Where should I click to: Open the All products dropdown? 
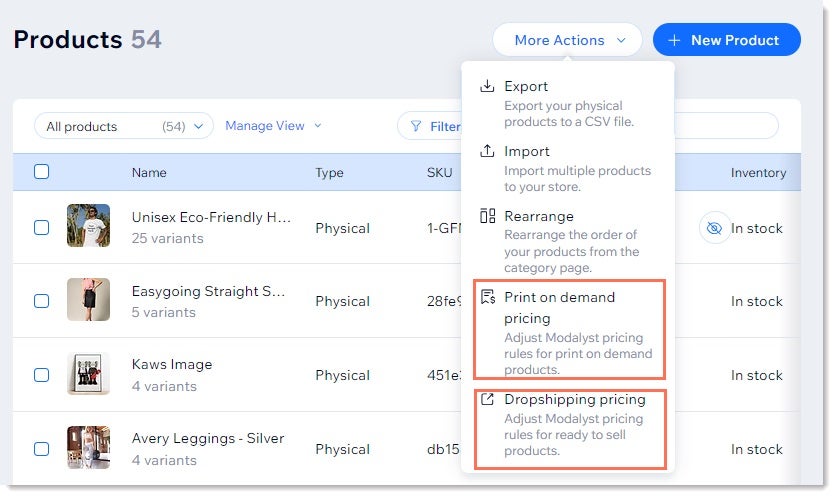124,127
